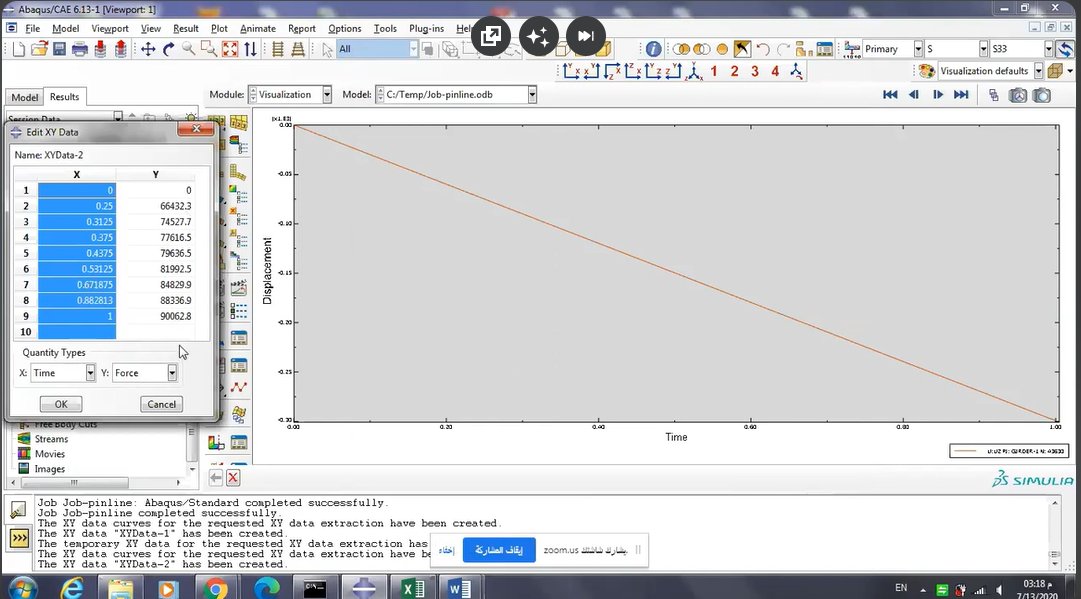Apply the isometric view icon
The image size is (1081, 599).
coord(694,71)
